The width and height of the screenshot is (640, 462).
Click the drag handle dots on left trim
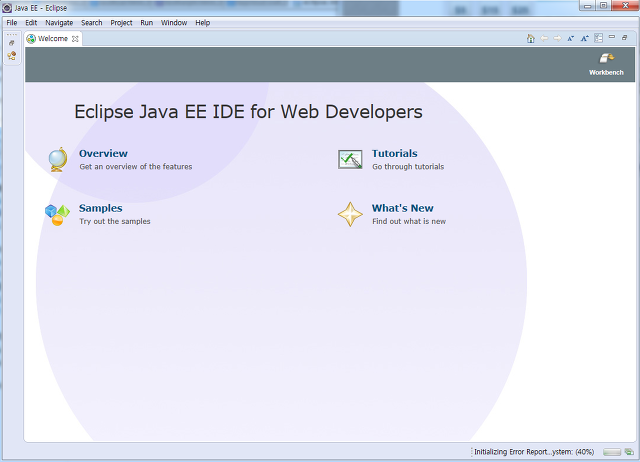pos(12,35)
